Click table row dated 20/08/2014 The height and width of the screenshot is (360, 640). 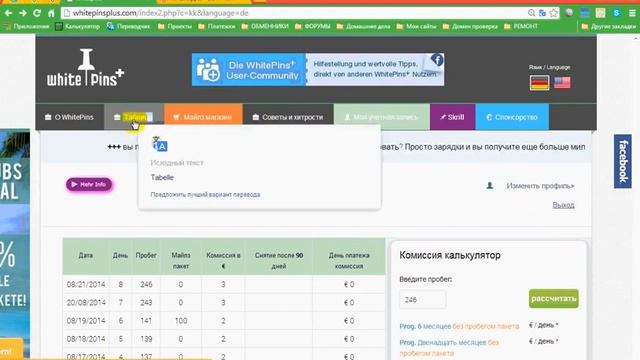[x=224, y=302]
